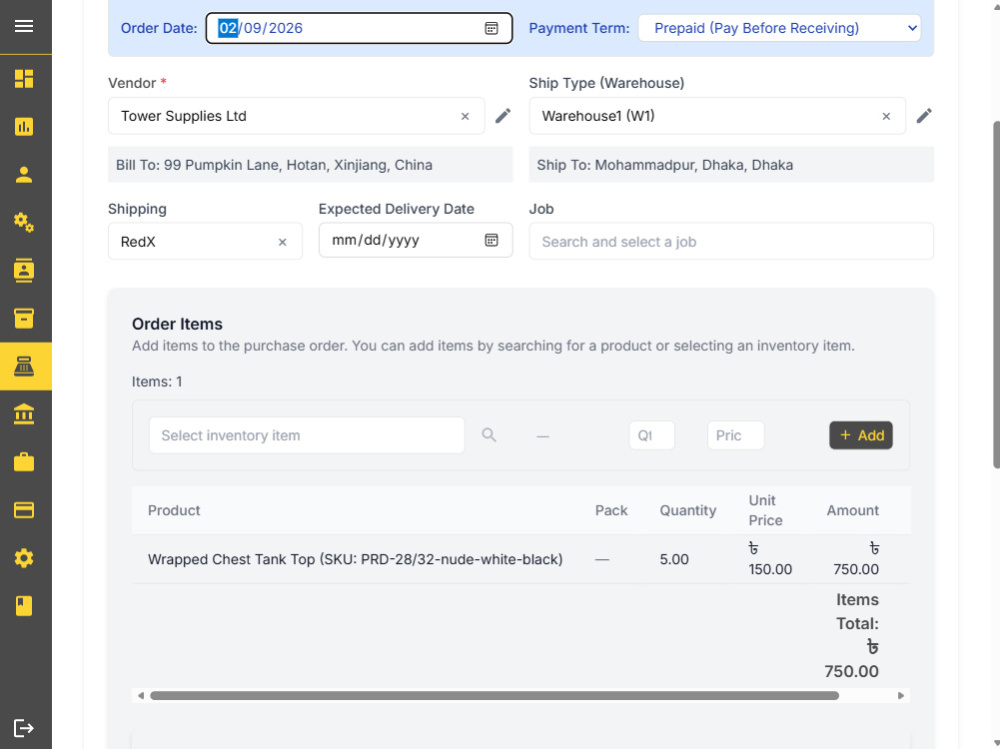Focus the Expected Delivery Date field
Screen dimensions: 1000x749
click(415, 240)
